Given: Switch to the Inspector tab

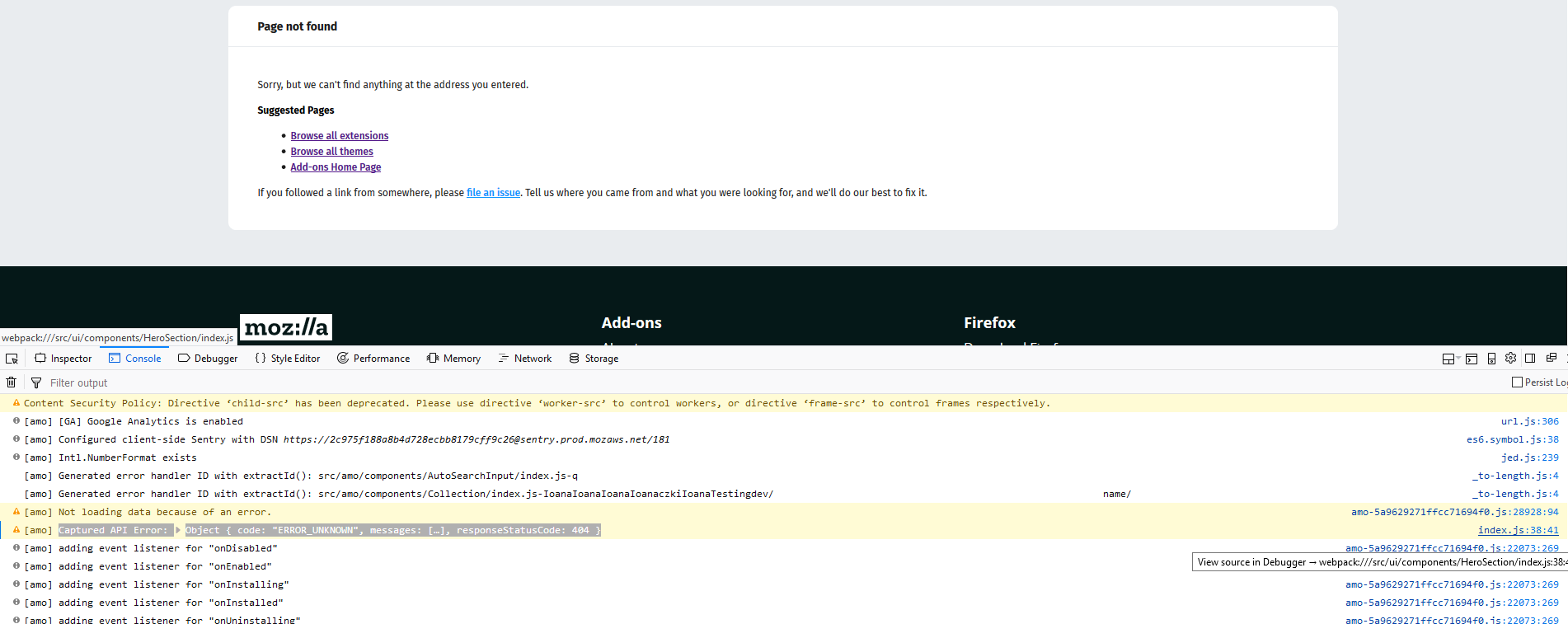Looking at the screenshot, I should 63,359.
